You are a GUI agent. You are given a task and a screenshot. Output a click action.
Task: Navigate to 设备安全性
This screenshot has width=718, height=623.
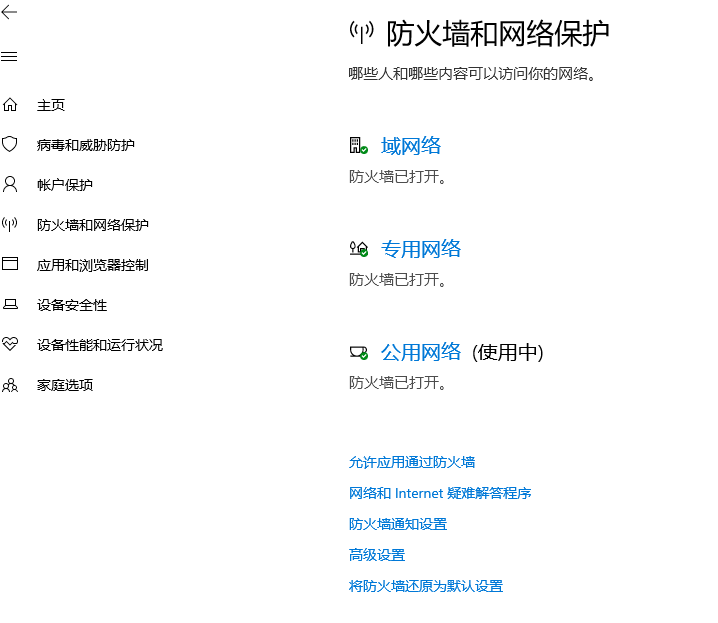[72, 305]
